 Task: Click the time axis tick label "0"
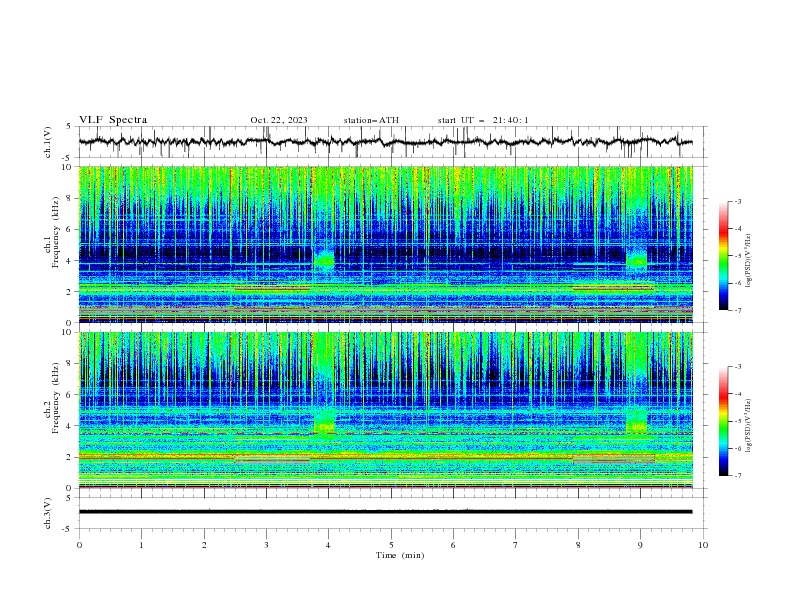[79, 545]
